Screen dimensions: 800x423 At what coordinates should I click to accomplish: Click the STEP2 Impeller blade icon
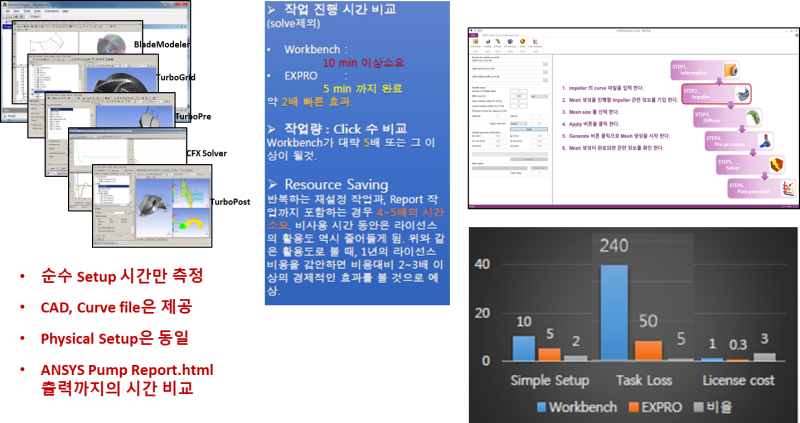pos(742,94)
